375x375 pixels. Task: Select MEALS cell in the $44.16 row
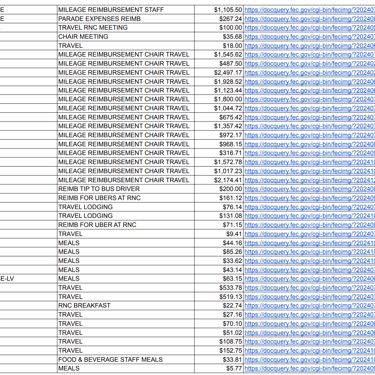click(x=126, y=243)
